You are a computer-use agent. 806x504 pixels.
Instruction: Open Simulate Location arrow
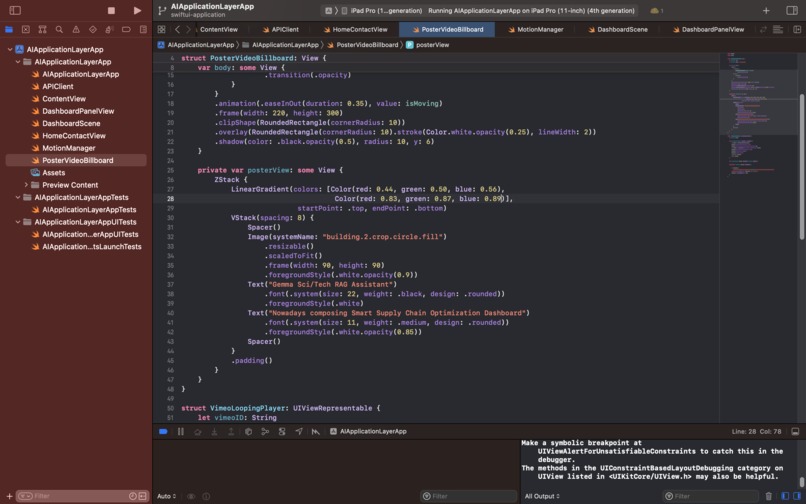[x=299, y=431]
